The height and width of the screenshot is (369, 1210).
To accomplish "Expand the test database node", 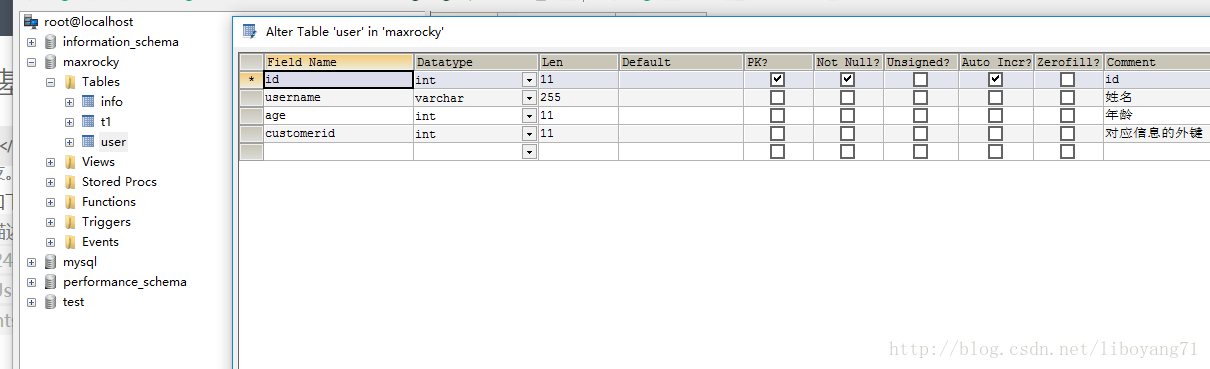I will (32, 301).
